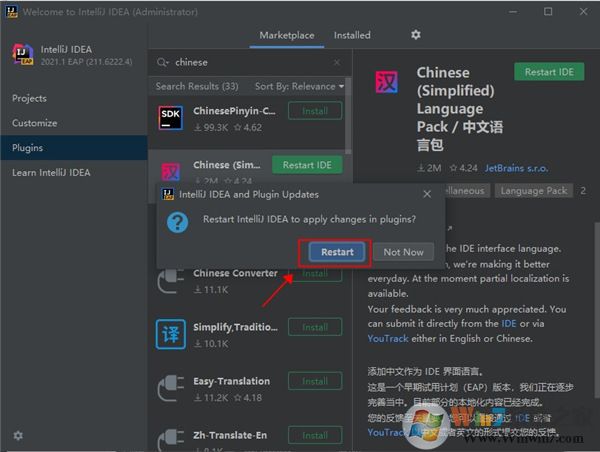Screen dimensions: 600x452
Task: Open the YouTrack link in the English description
Action: point(388,339)
